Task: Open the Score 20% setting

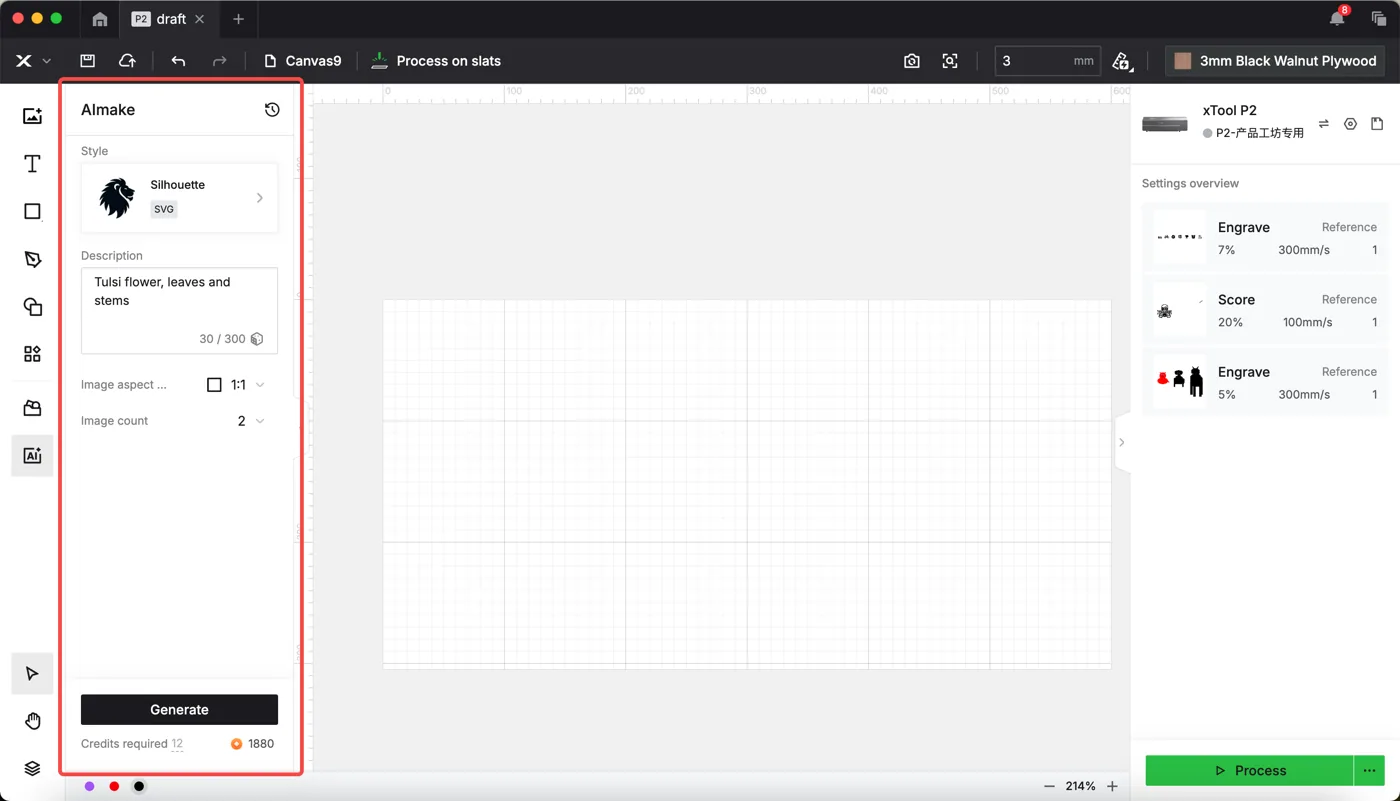Action: (1265, 310)
